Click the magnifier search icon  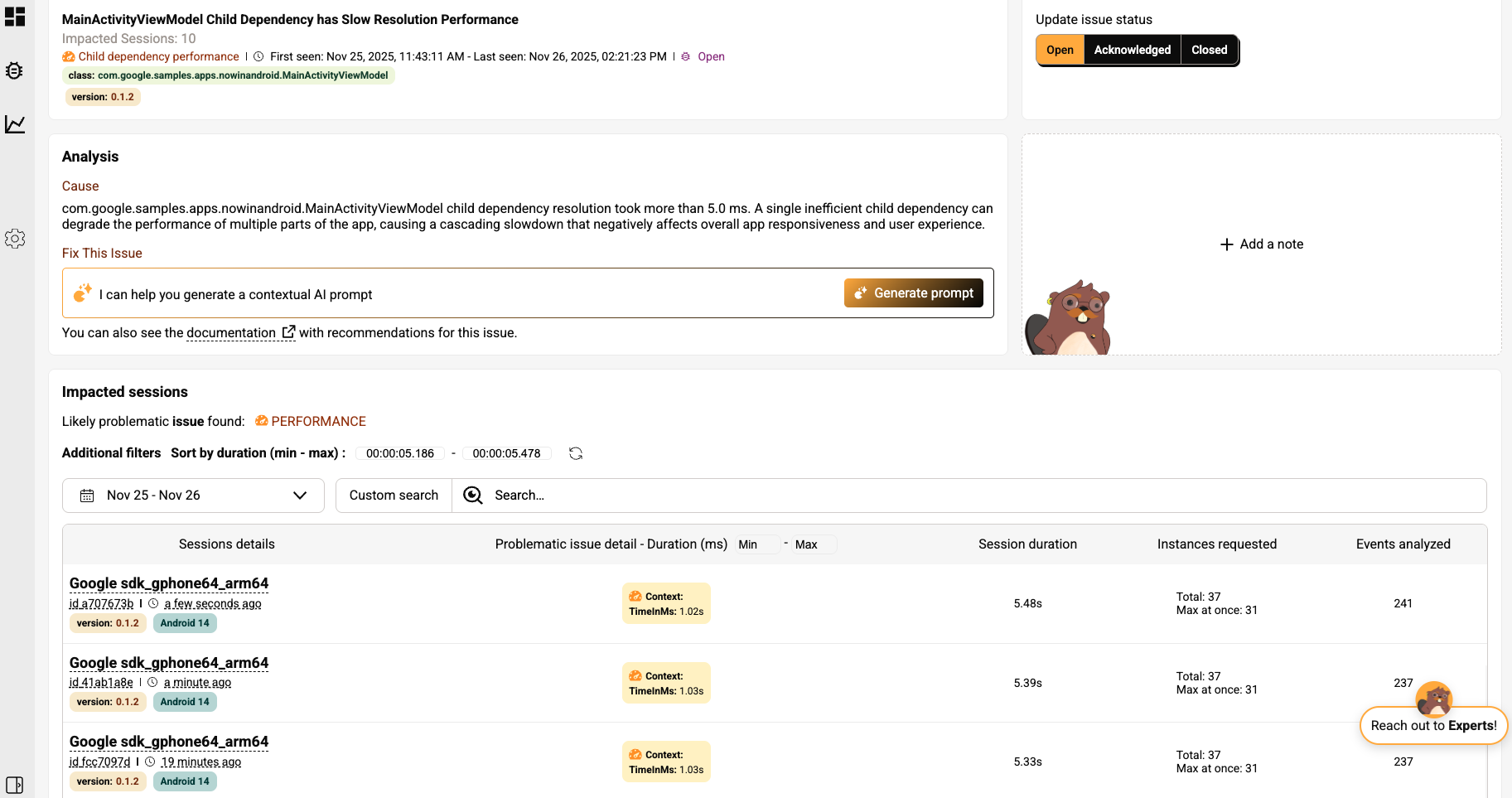(473, 496)
